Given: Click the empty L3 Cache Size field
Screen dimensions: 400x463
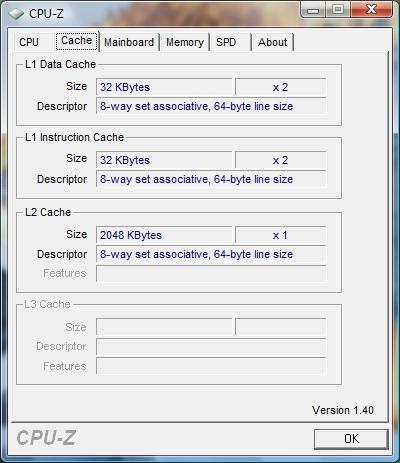Looking at the screenshot, I should click(164, 327).
